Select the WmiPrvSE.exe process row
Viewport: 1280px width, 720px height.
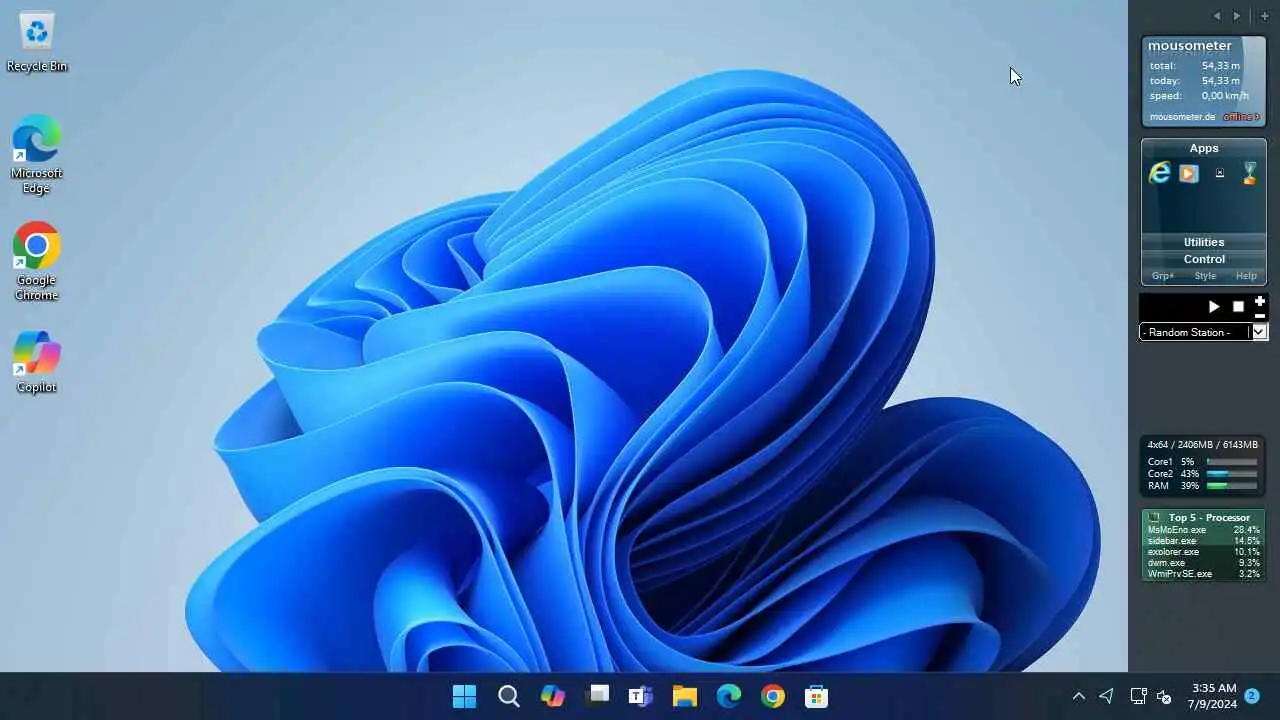1203,574
